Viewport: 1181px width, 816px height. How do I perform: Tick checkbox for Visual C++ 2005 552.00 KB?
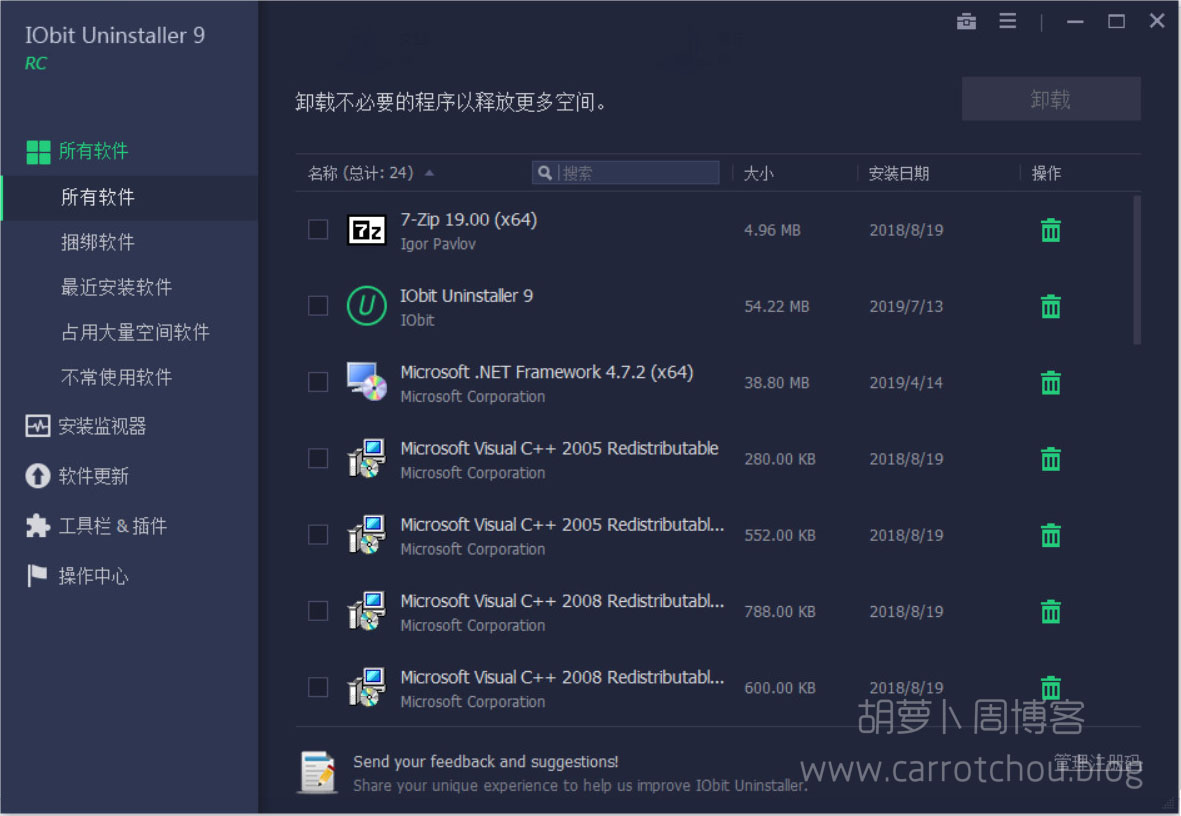pyautogui.click(x=318, y=534)
